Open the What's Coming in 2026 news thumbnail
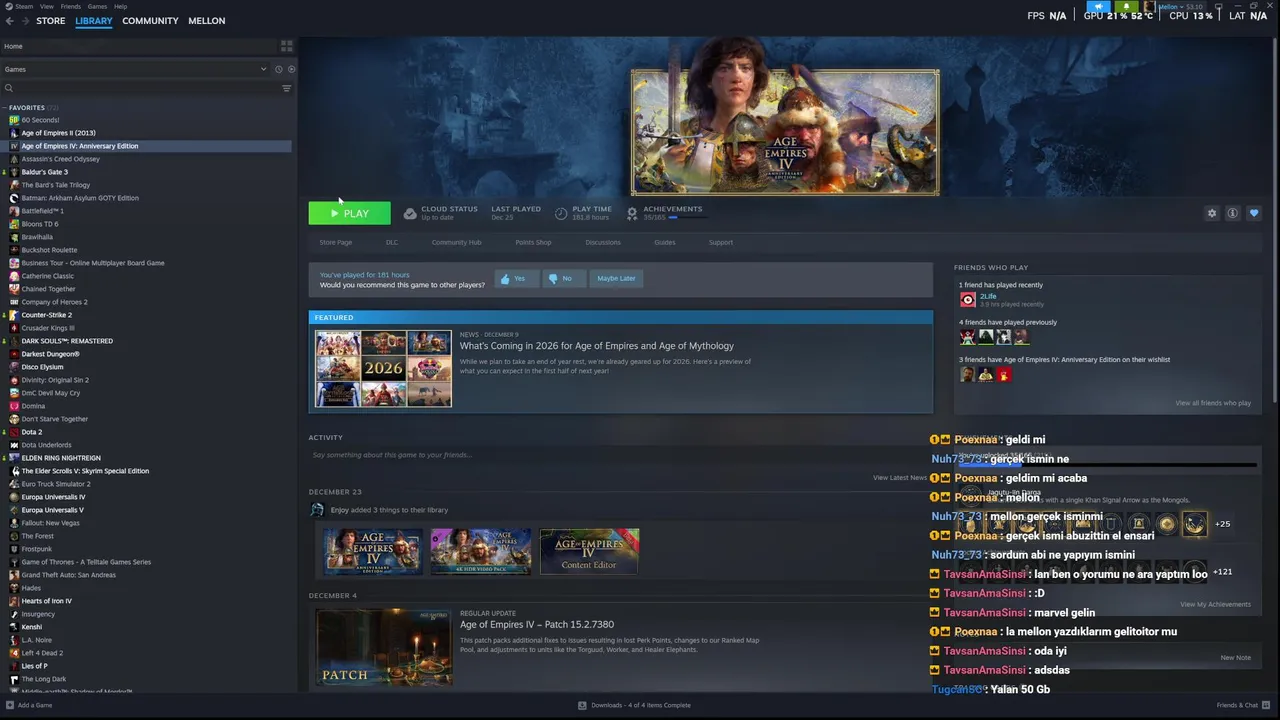Viewport: 1280px width, 720px height. pos(383,369)
